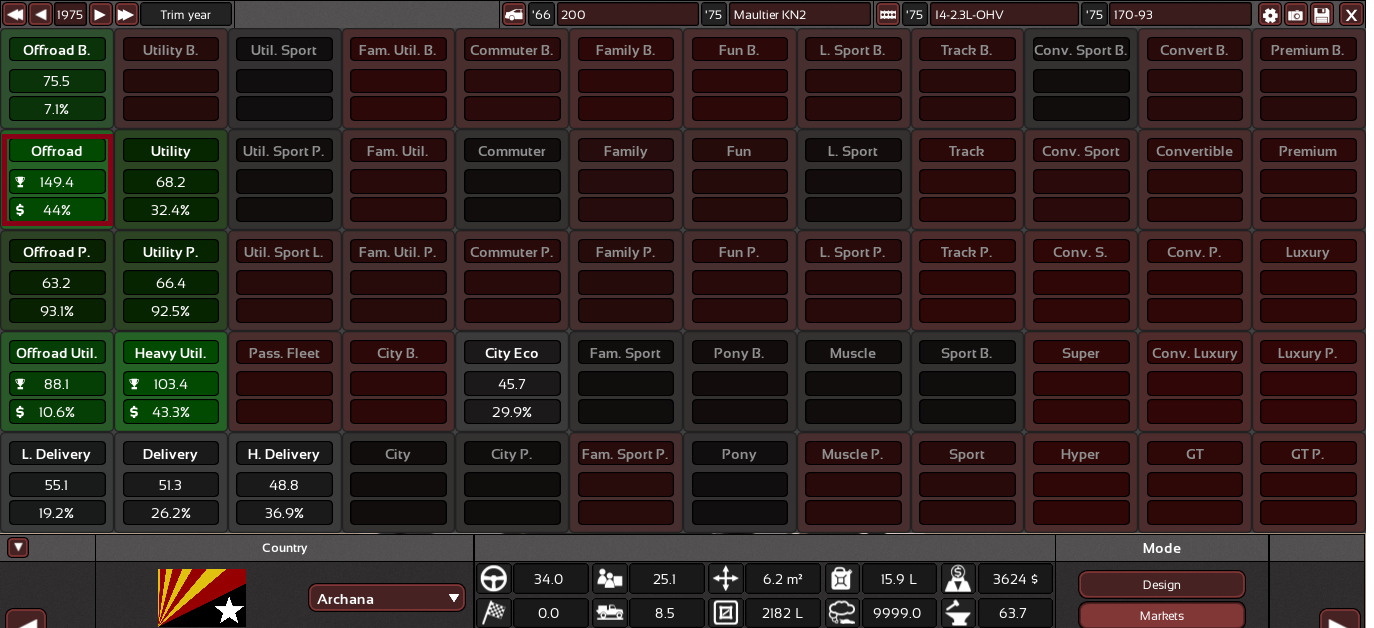Advance one year with the forward arrow
The width and height of the screenshot is (1374, 628).
click(x=100, y=15)
